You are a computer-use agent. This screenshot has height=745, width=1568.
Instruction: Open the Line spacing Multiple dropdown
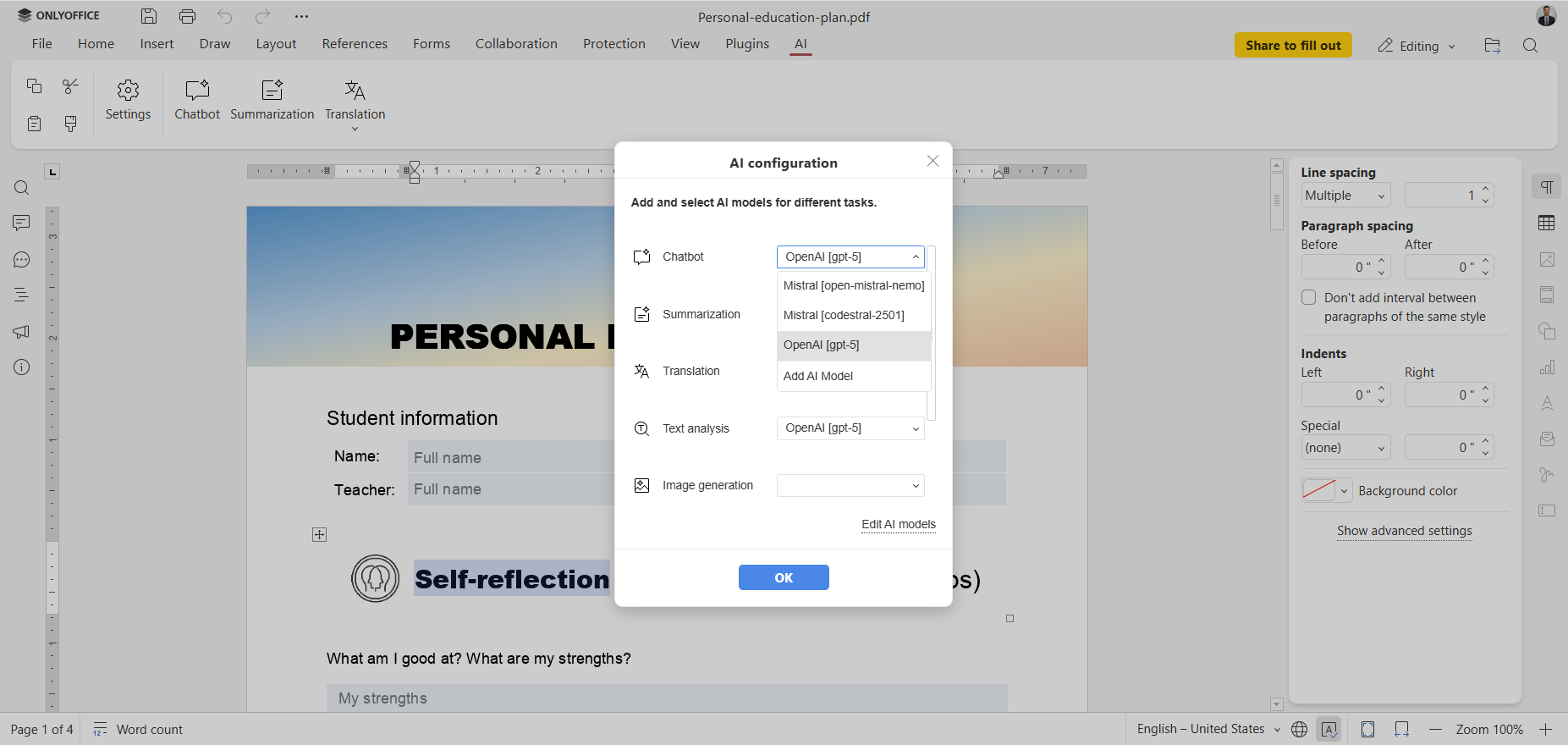(1346, 196)
